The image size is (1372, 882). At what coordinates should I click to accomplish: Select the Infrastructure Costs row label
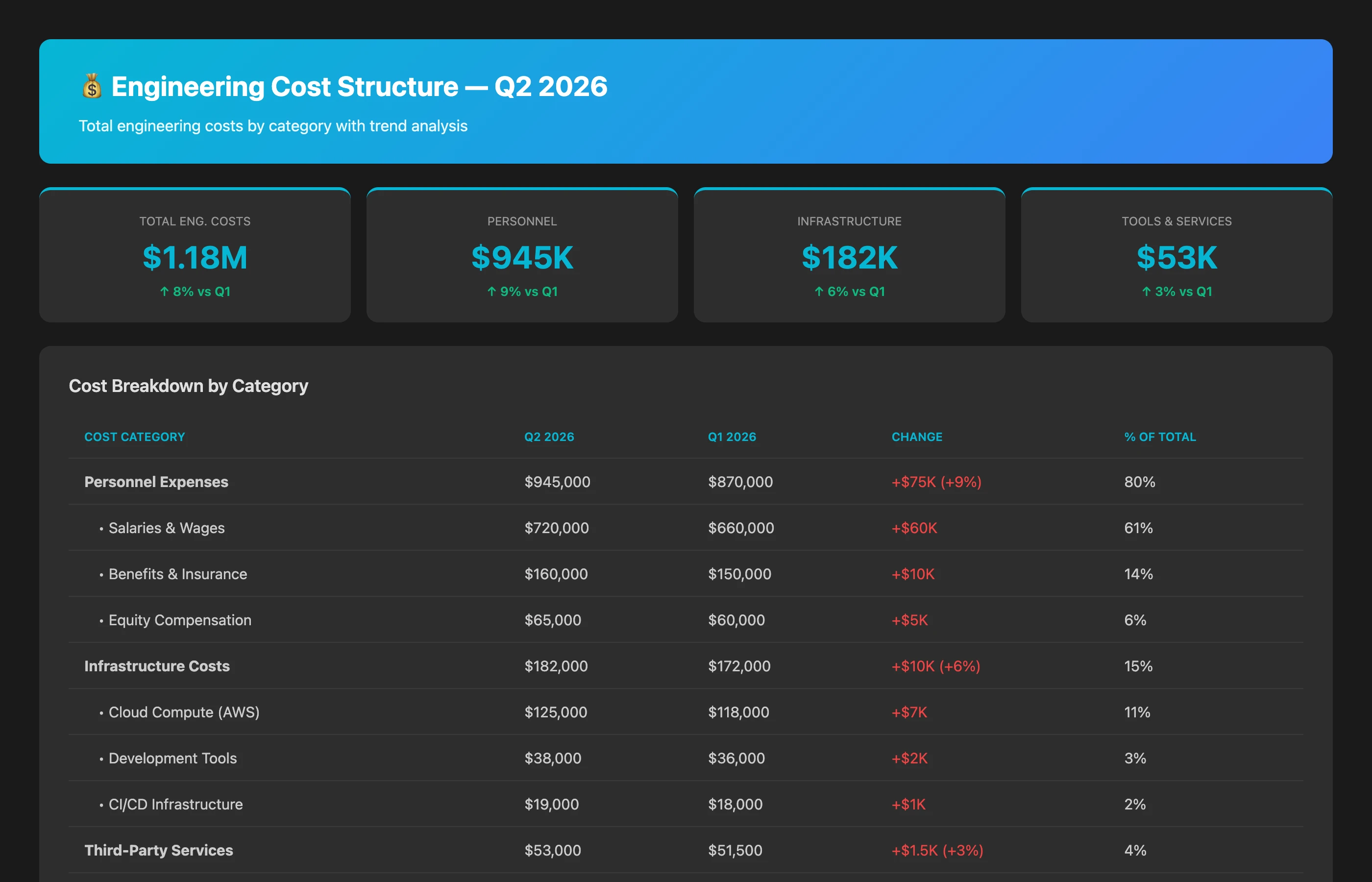(157, 666)
